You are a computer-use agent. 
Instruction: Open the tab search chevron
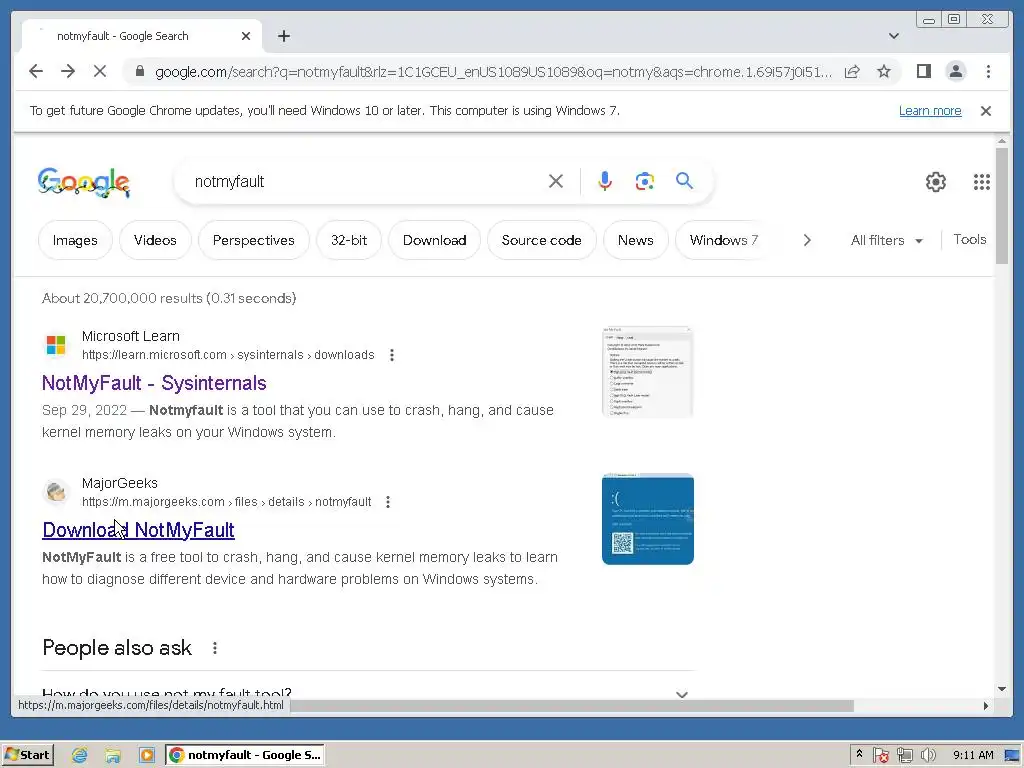[893, 36]
